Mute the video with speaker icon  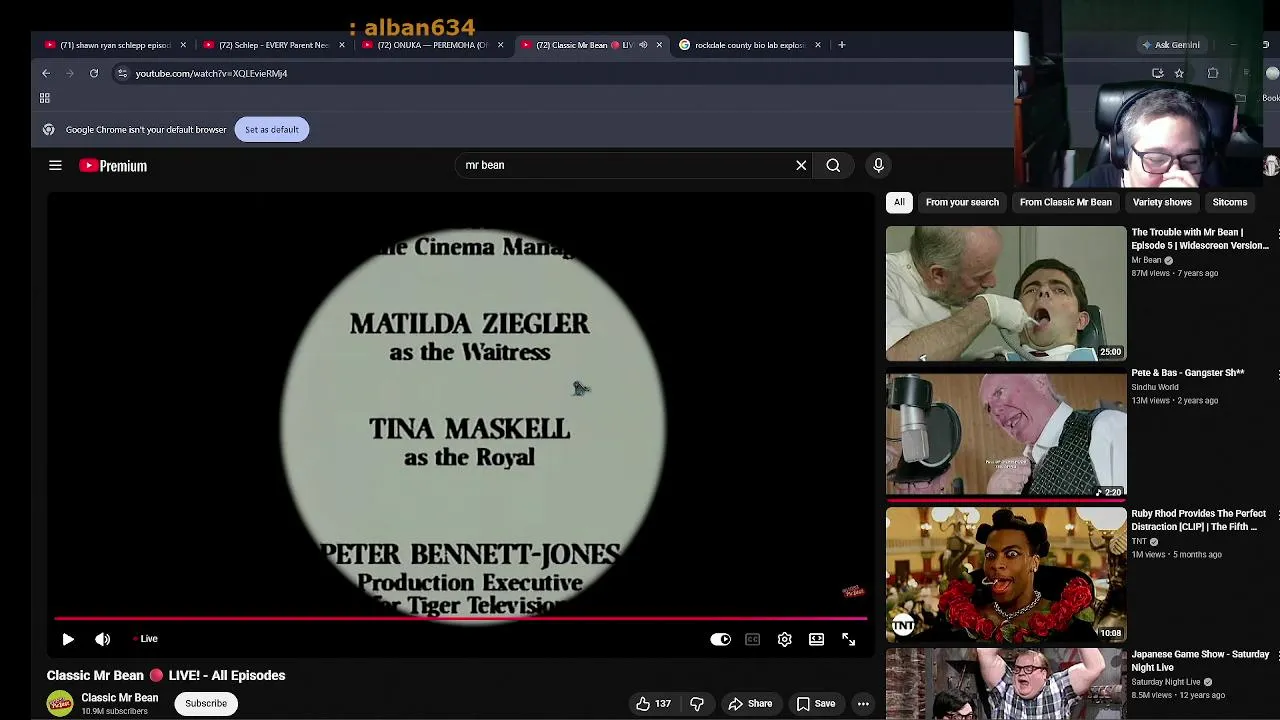pyautogui.click(x=103, y=639)
